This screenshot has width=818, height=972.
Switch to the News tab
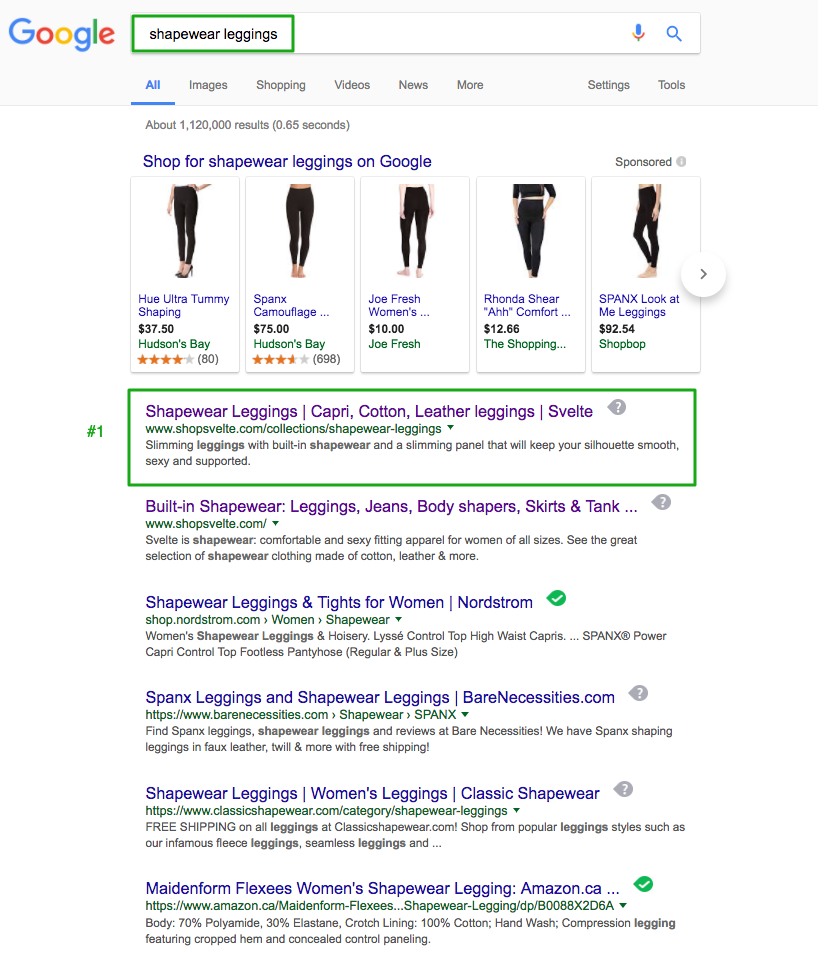[413, 85]
